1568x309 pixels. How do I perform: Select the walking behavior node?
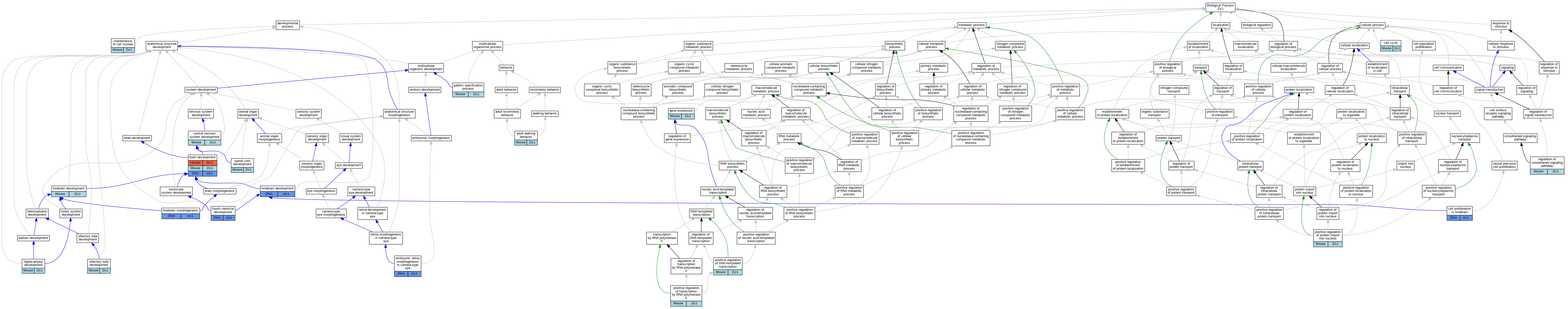545,113
